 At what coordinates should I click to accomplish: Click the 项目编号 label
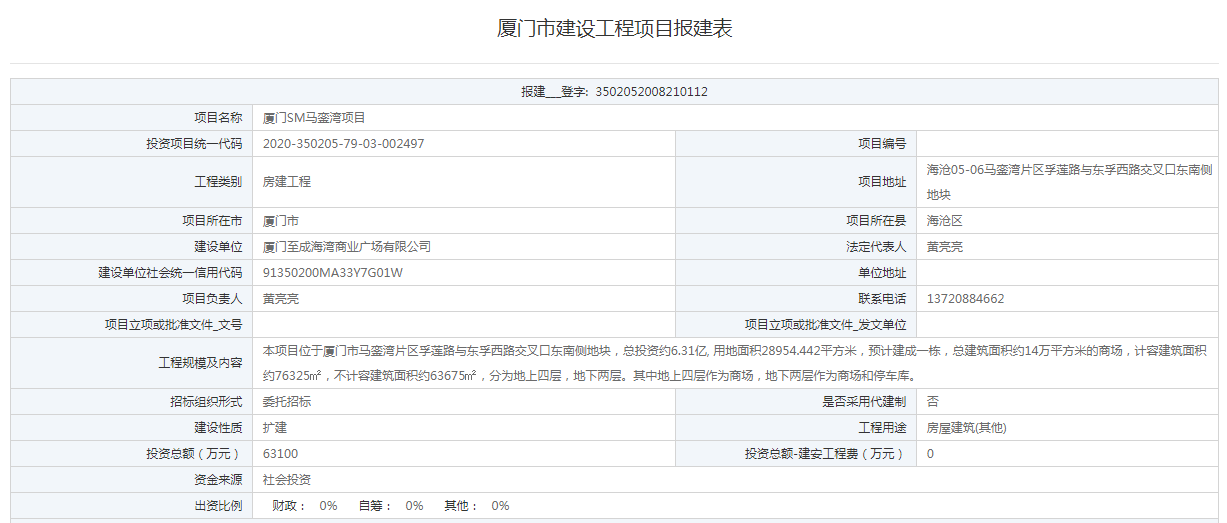882,143
